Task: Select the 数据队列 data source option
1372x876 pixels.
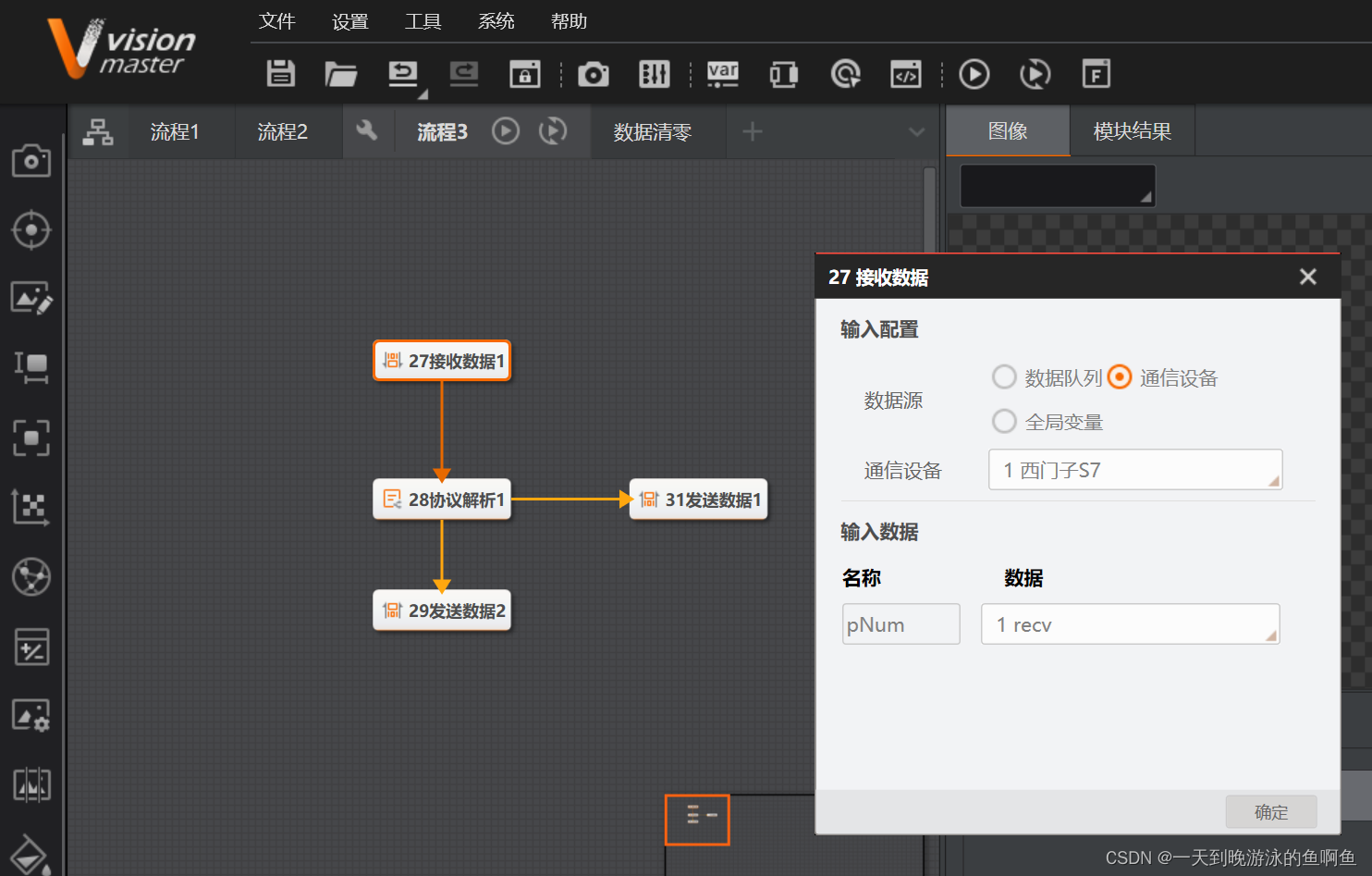Action: [1004, 377]
